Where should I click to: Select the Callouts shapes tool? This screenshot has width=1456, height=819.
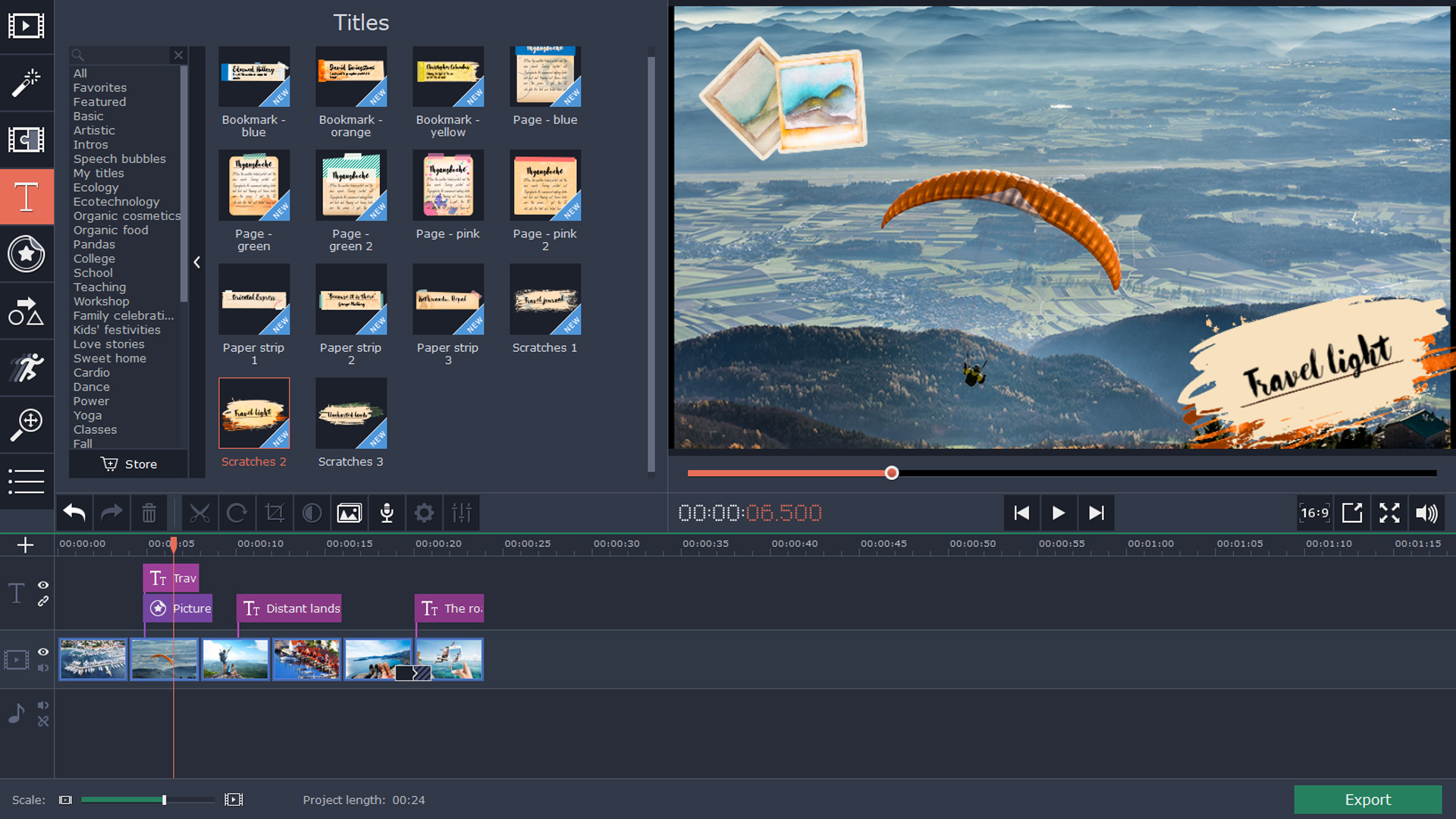[x=27, y=311]
